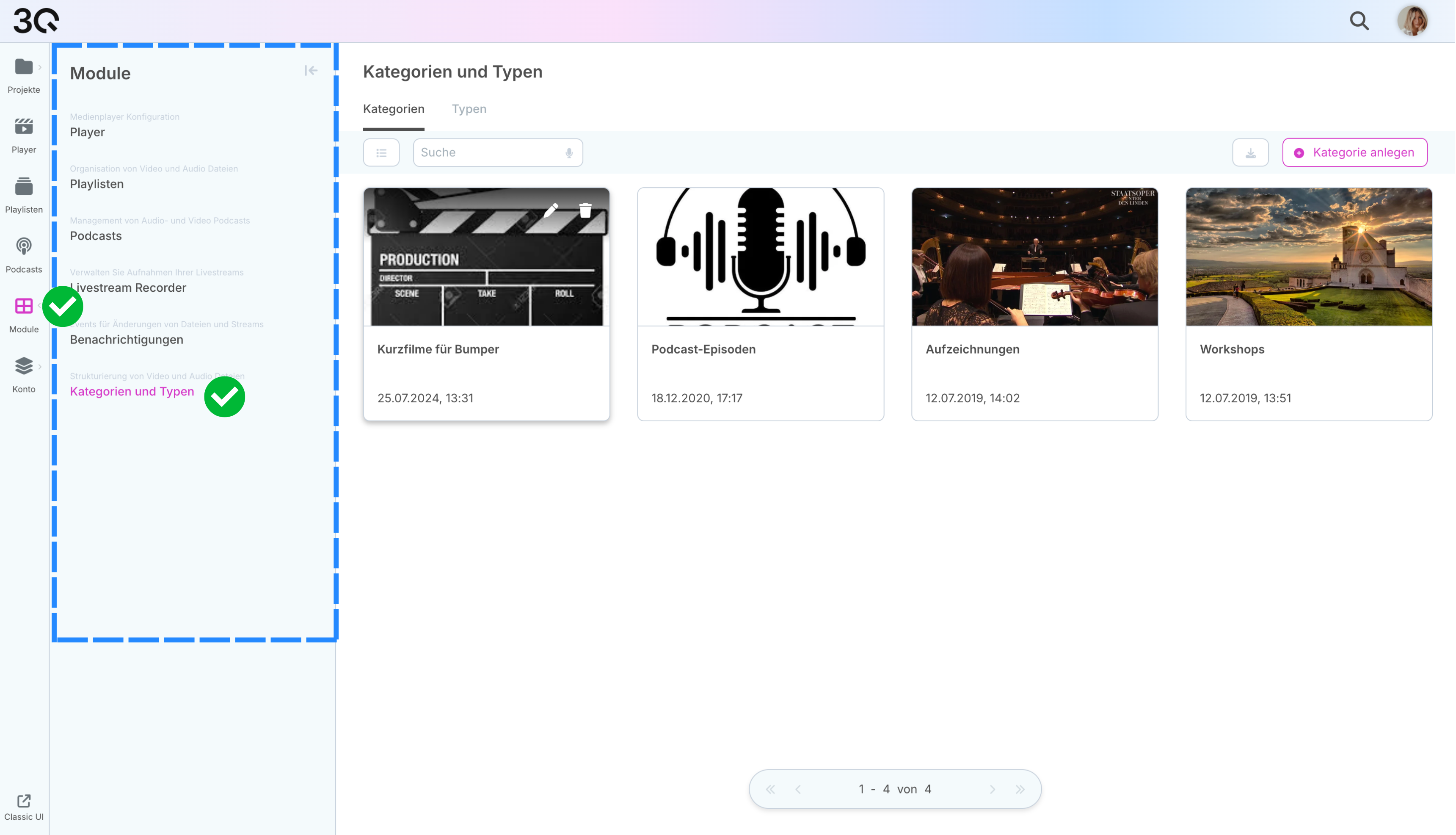Click the trash delete icon on Kurzfilme card
This screenshot has width=1456, height=835.
[585, 210]
